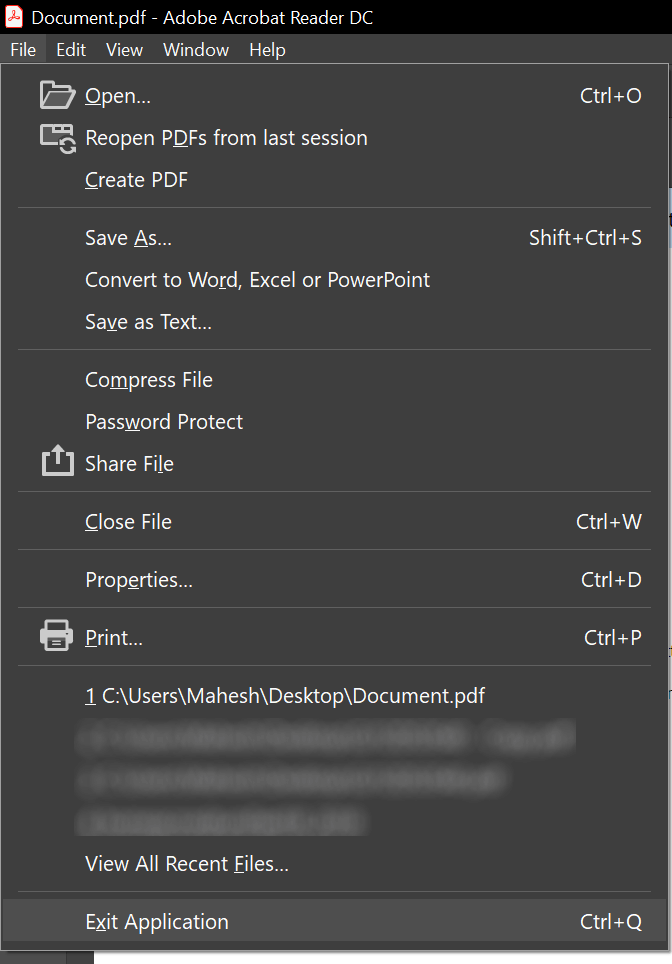Open the Edit menu
This screenshot has width=672, height=964.
71,50
